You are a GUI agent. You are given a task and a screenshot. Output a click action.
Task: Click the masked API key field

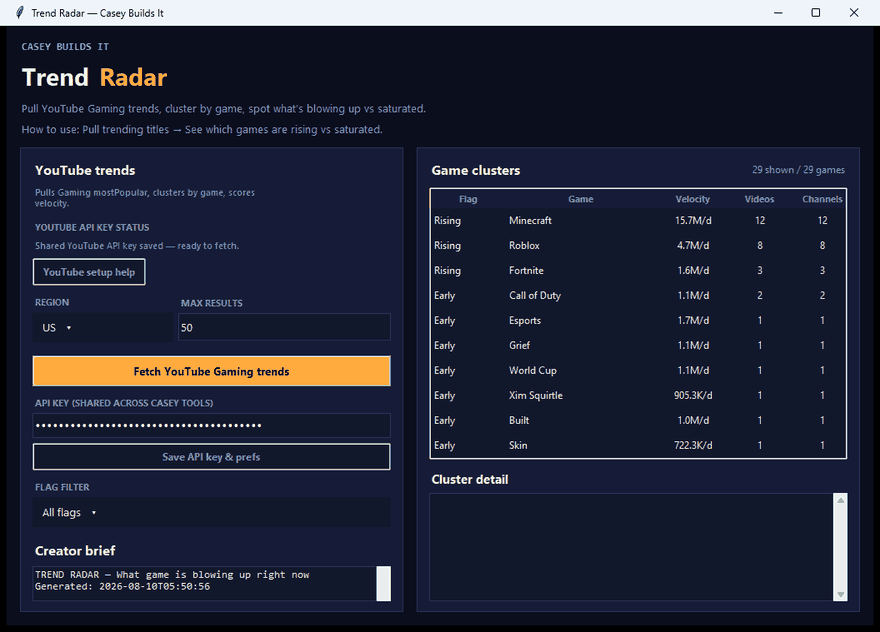pyautogui.click(x=212, y=425)
